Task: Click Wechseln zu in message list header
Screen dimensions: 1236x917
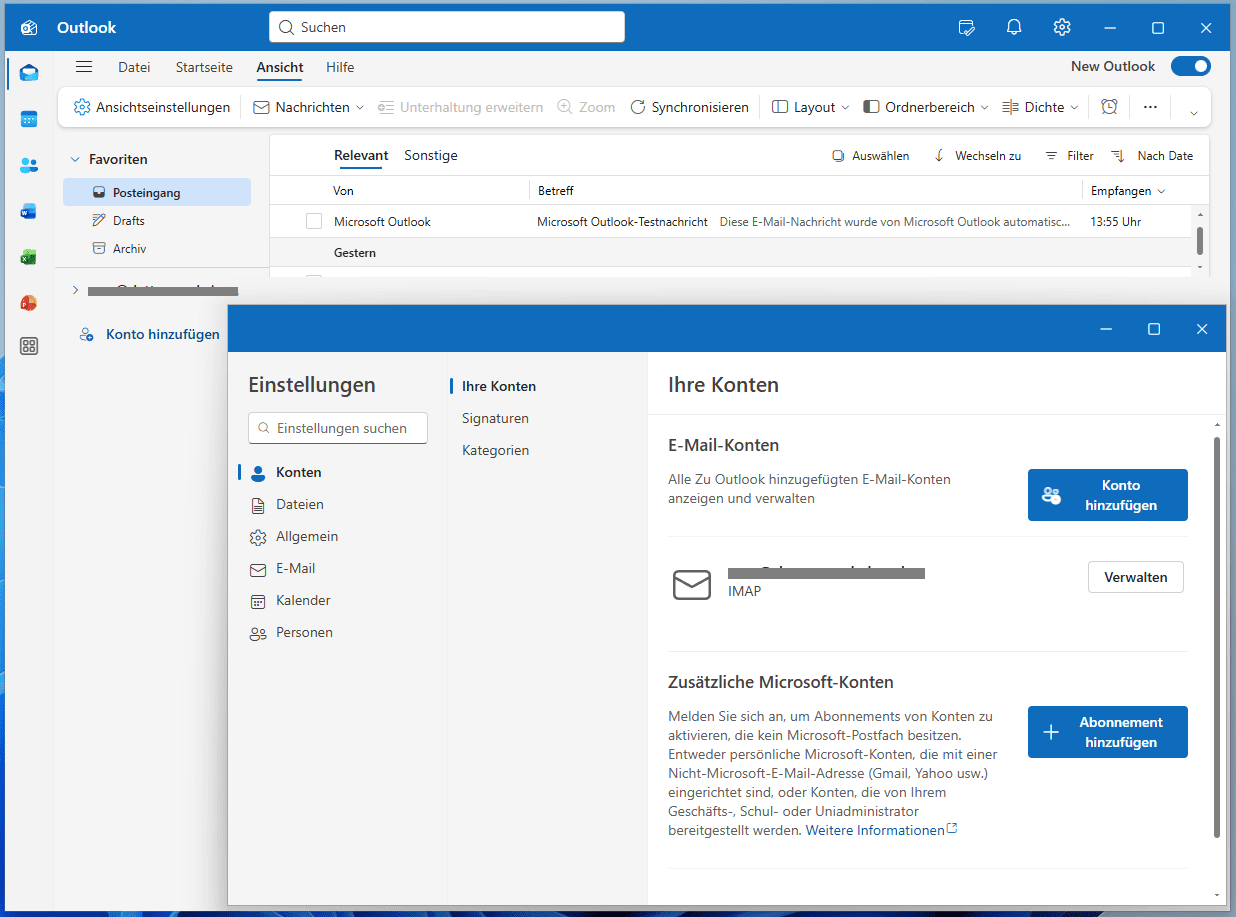Action: (x=977, y=156)
